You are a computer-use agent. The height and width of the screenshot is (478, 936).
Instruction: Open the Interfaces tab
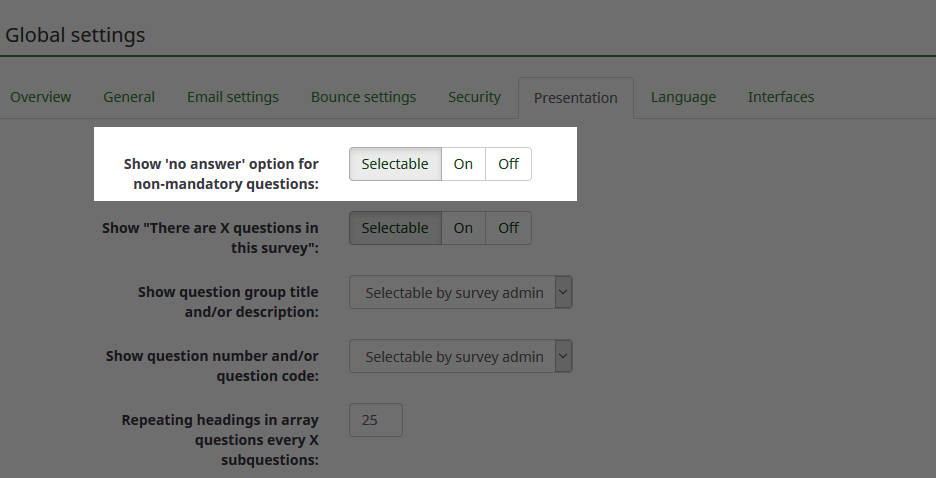[x=781, y=97]
